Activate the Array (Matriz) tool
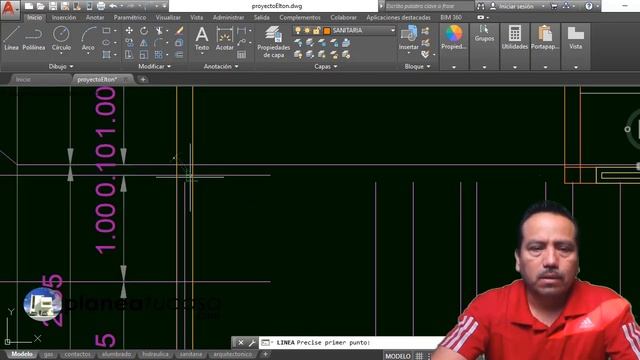Image resolution: width=640 pixels, height=360 pixels. (x=158, y=54)
